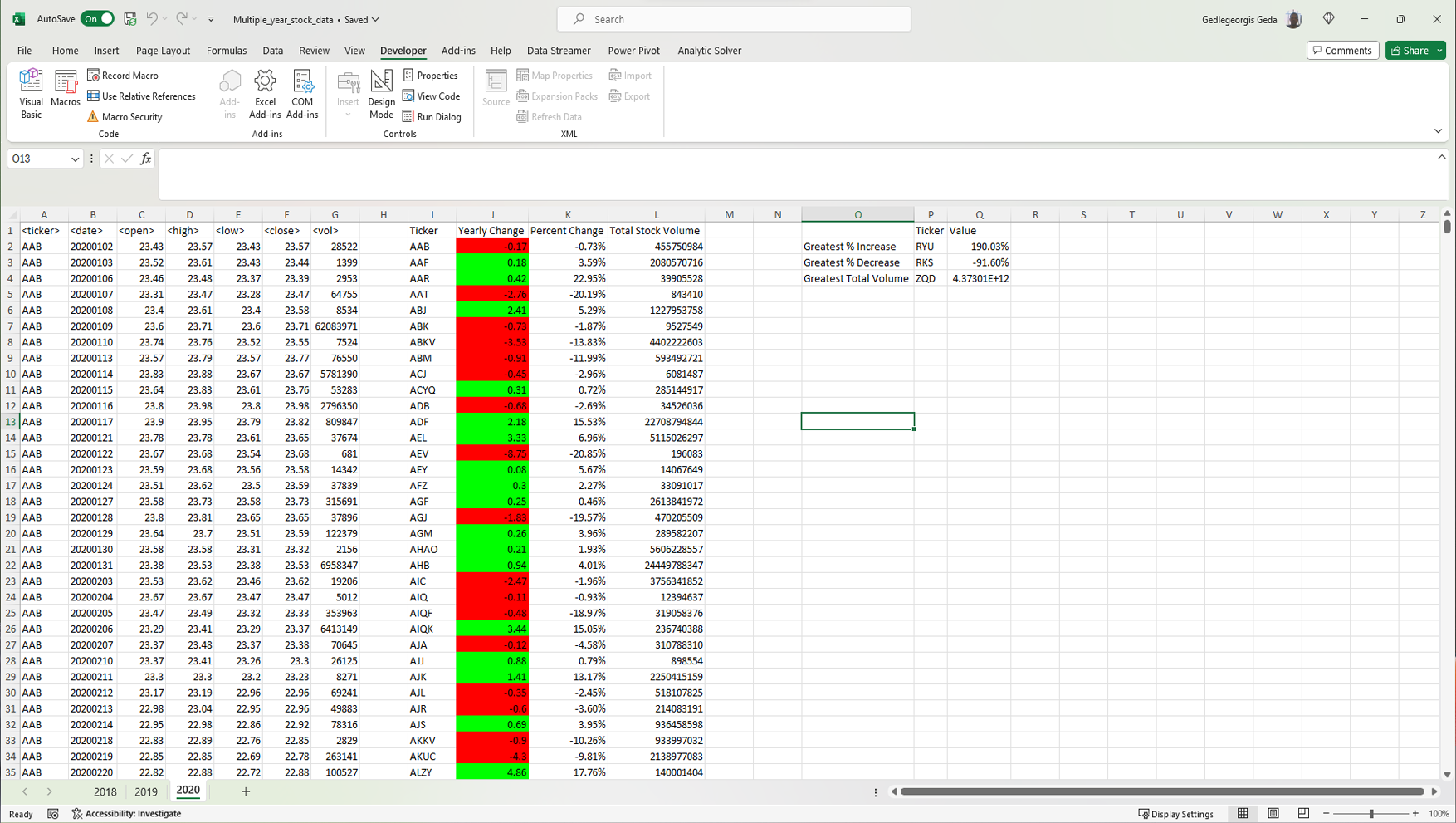Image resolution: width=1456 pixels, height=823 pixels.
Task: Click the Record Macro icon
Action: click(94, 76)
